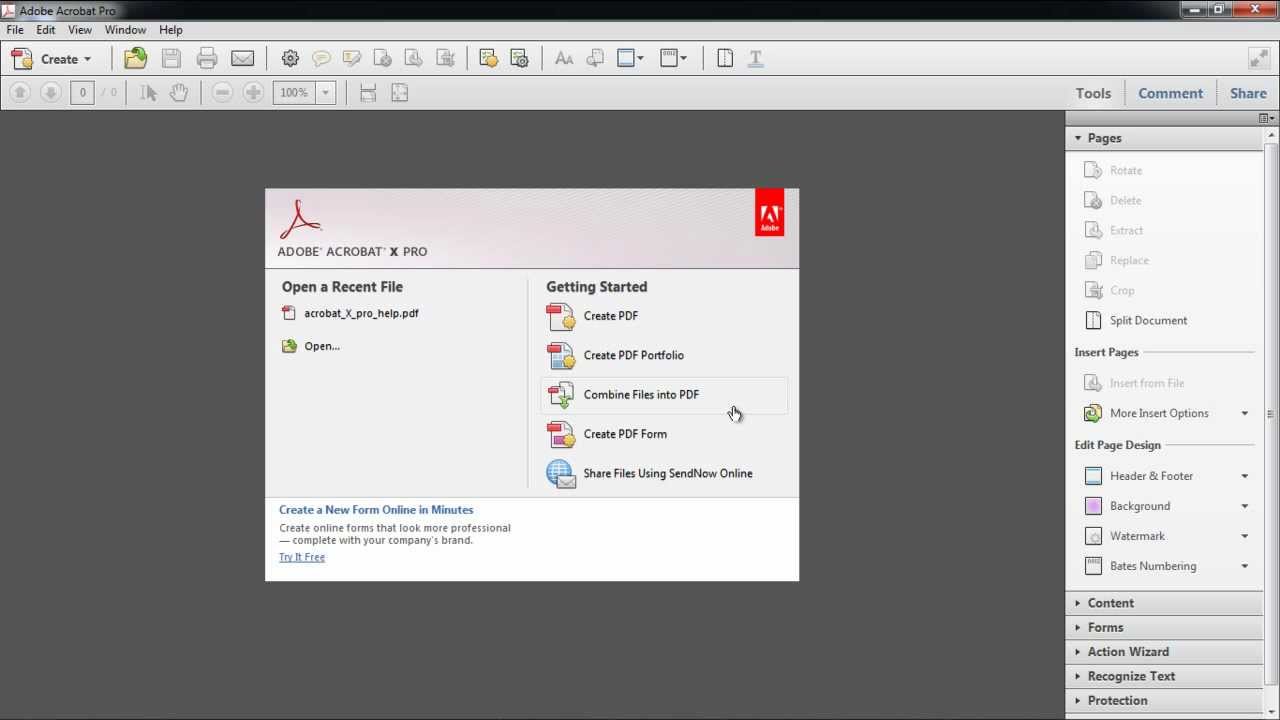Viewport: 1280px width, 720px height.
Task: Choose the Select tool cursor icon
Action: pos(149,92)
